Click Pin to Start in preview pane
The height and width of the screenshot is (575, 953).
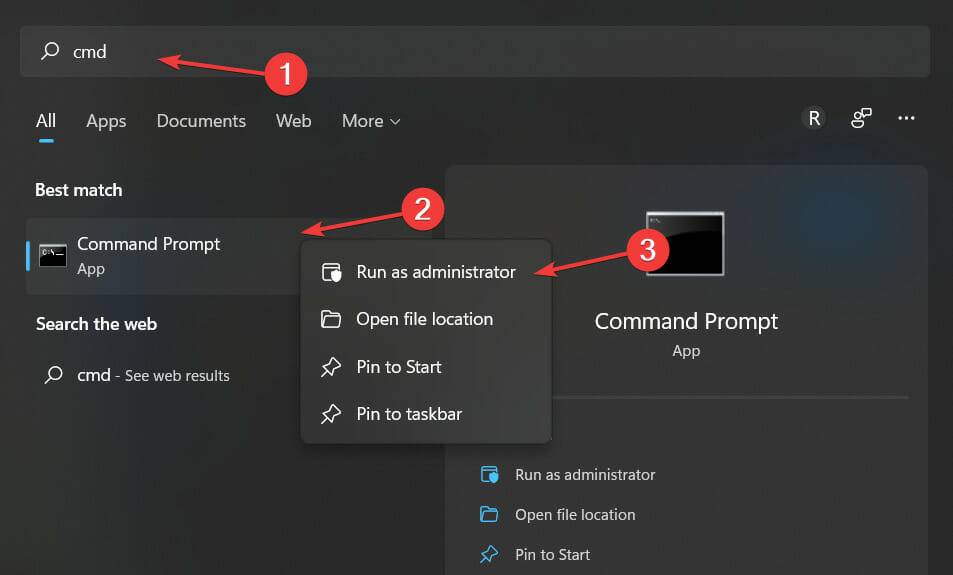click(552, 554)
